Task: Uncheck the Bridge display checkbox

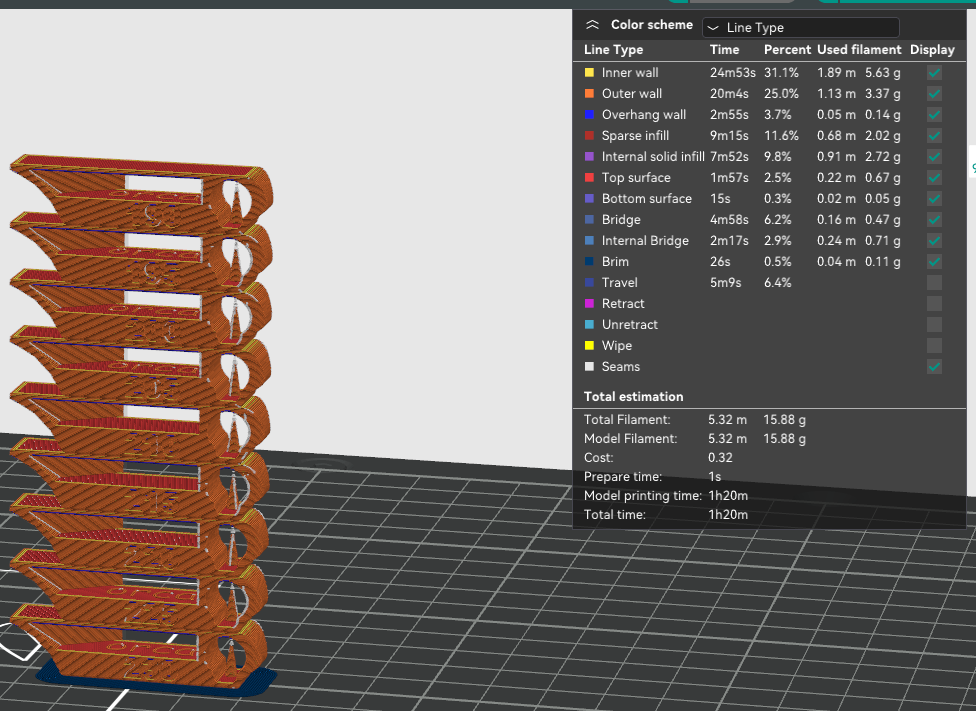Action: (934, 220)
